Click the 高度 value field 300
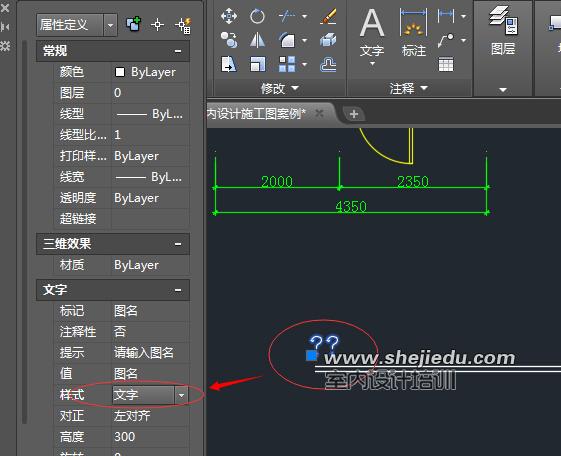The width and height of the screenshot is (561, 456). coord(150,437)
